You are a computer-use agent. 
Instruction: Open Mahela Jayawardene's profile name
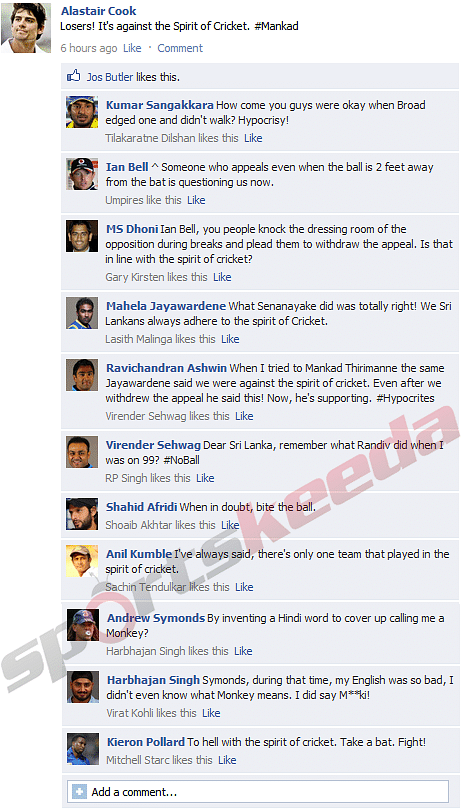point(166,306)
